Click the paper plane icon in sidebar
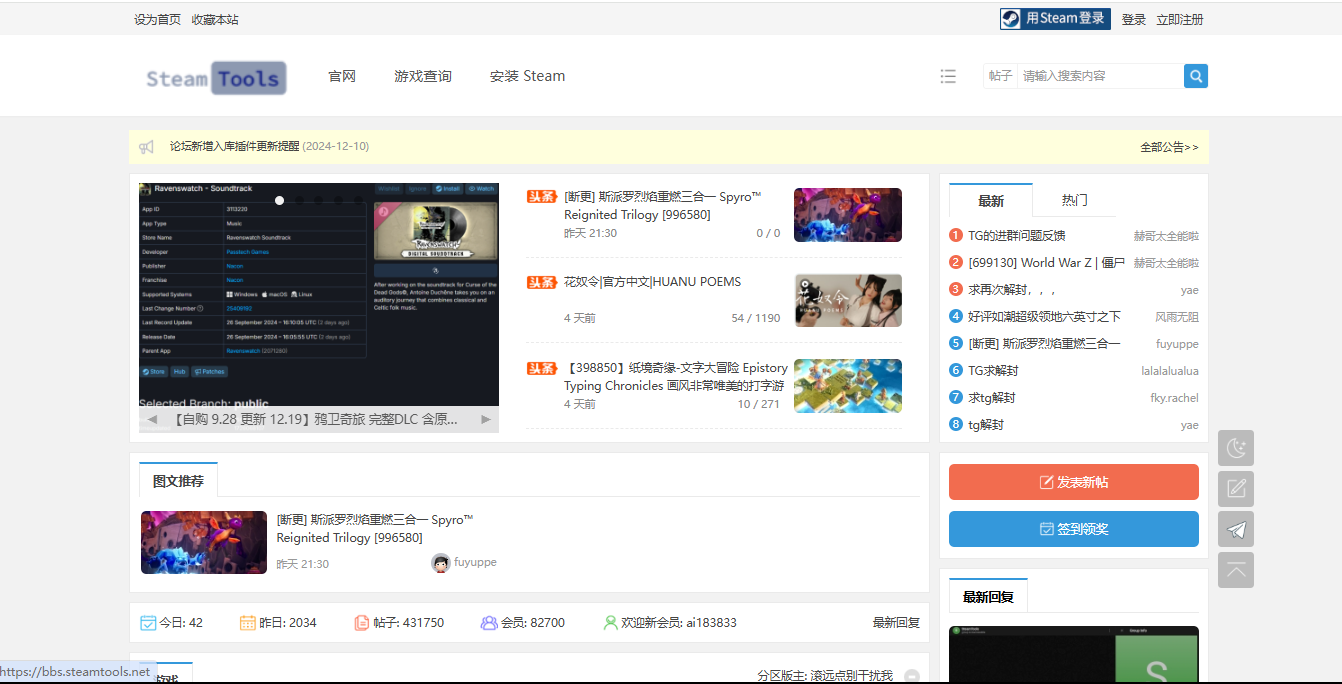This screenshot has height=684, width=1342. tap(1236, 530)
